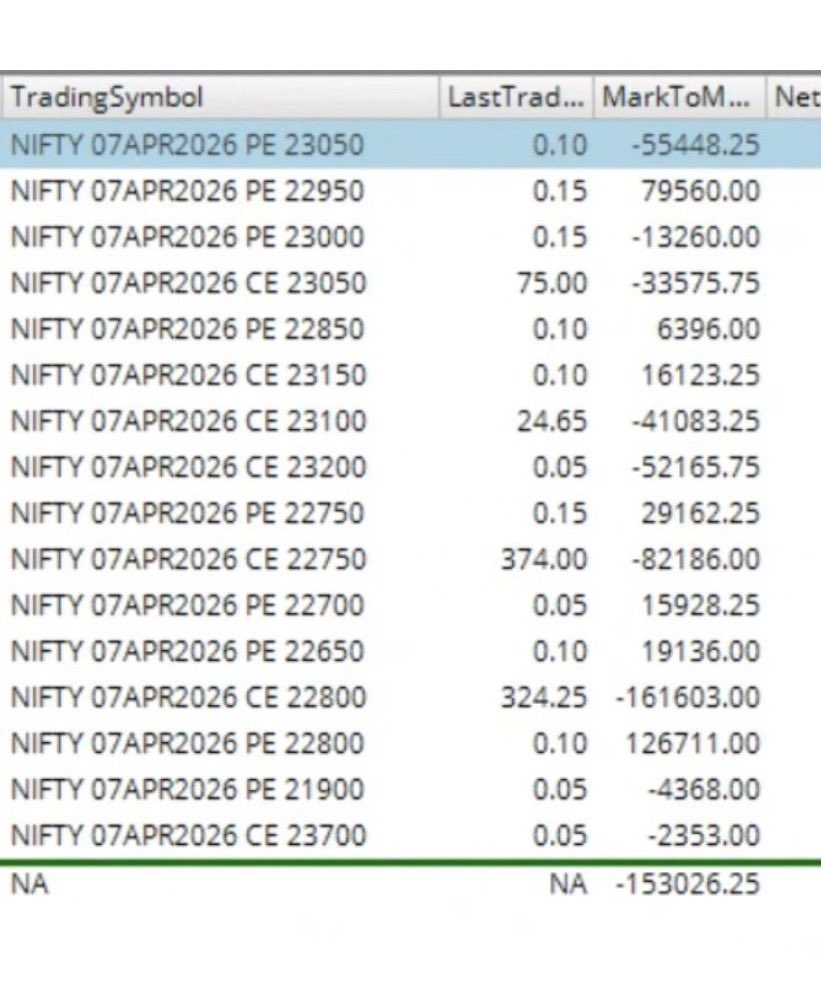The height and width of the screenshot is (982, 821).
Task: Select row NIFTY 07APR2026 PE 21900
Action: [x=410, y=790]
